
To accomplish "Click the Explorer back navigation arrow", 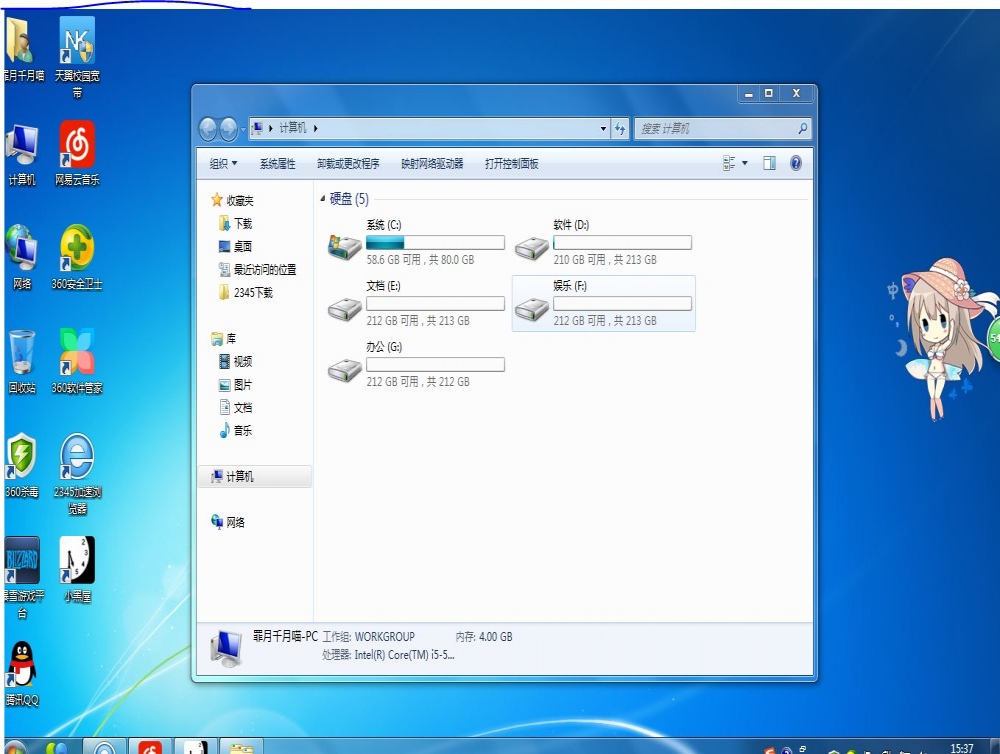I will point(208,129).
